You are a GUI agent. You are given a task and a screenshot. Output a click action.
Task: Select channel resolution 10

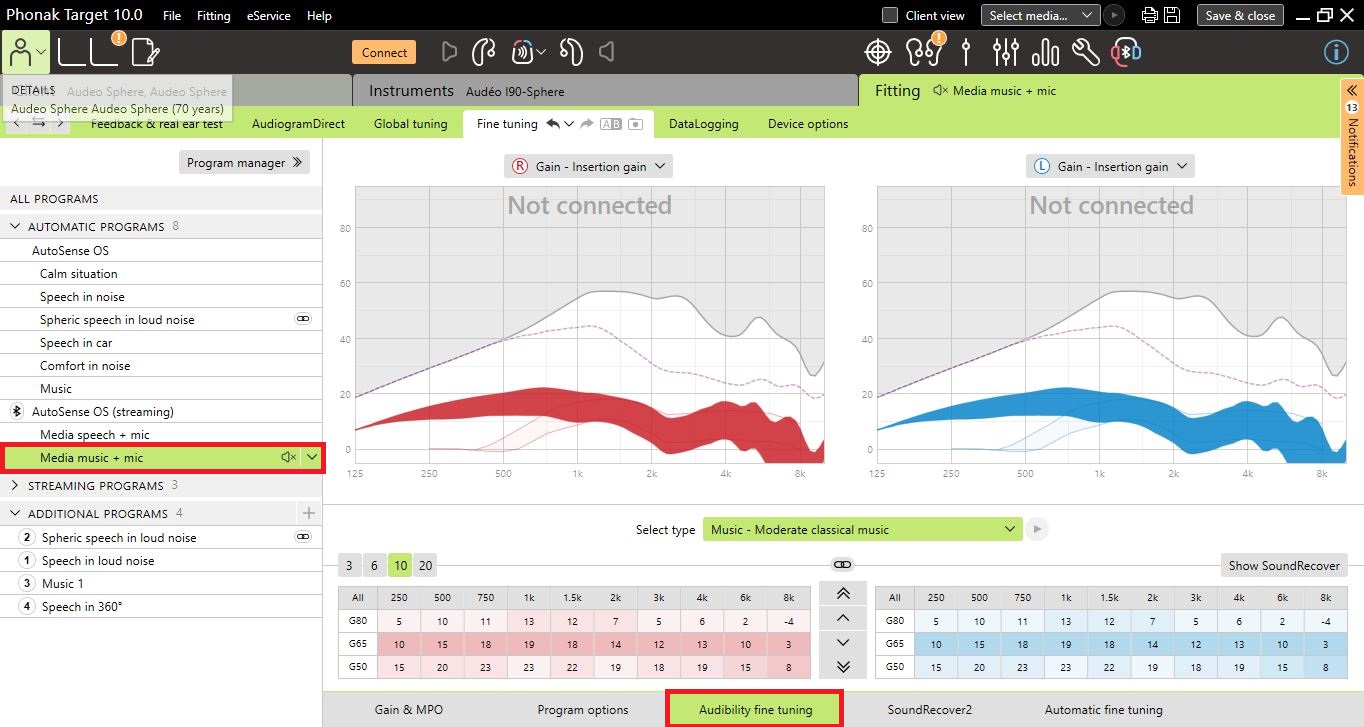[x=399, y=565]
